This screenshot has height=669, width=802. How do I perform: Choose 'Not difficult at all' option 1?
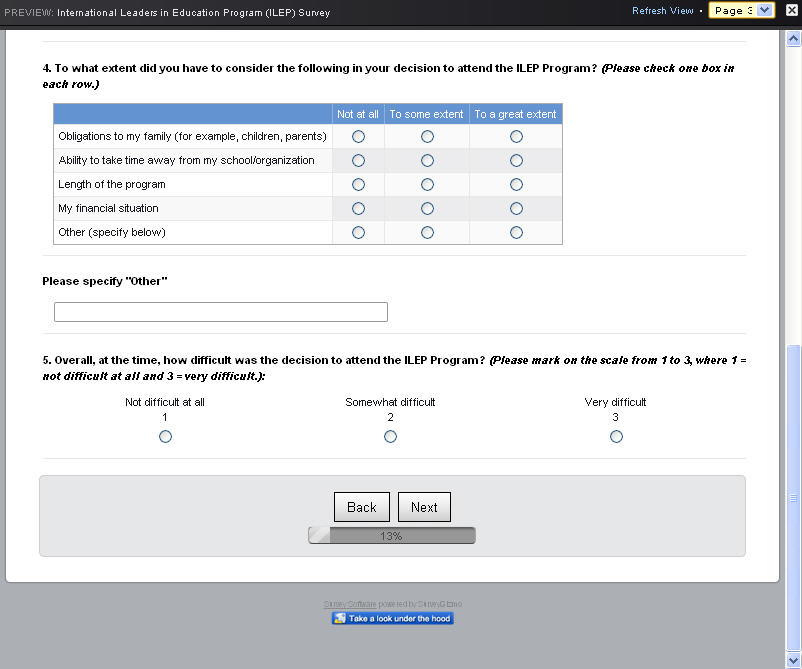[165, 437]
